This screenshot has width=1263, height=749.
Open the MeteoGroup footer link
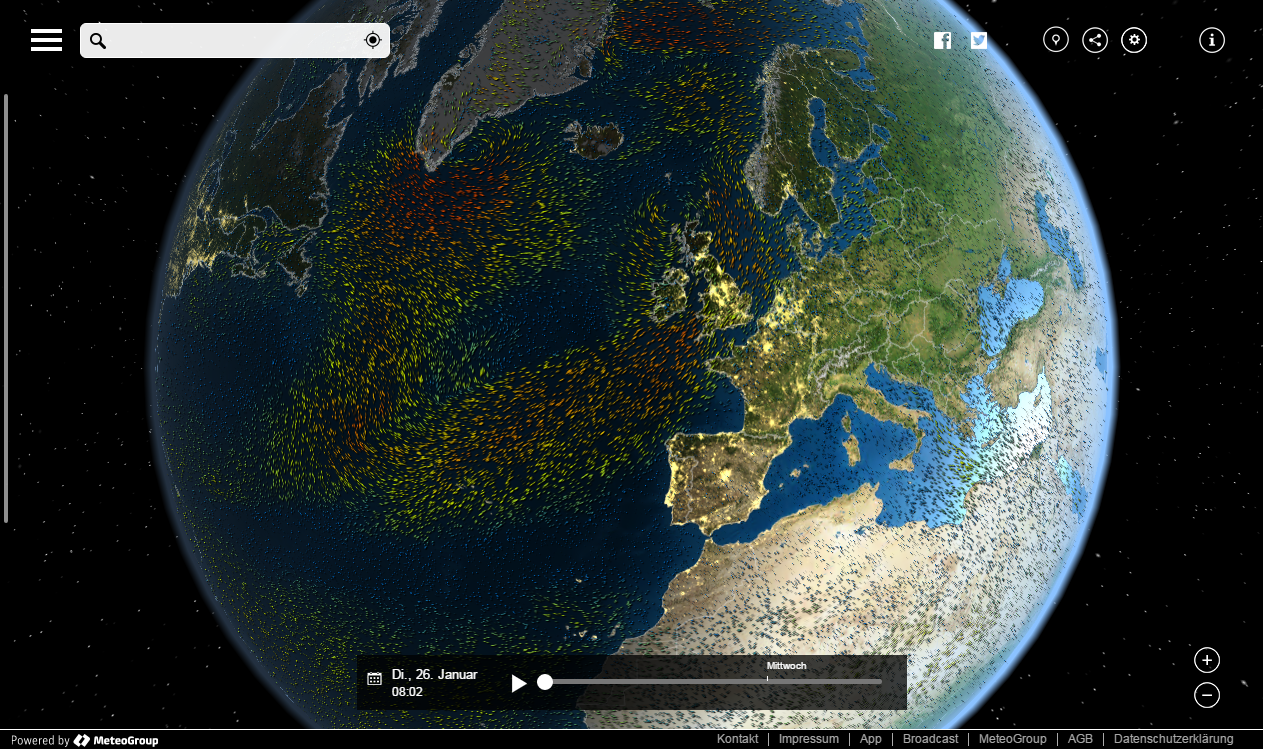click(1013, 739)
